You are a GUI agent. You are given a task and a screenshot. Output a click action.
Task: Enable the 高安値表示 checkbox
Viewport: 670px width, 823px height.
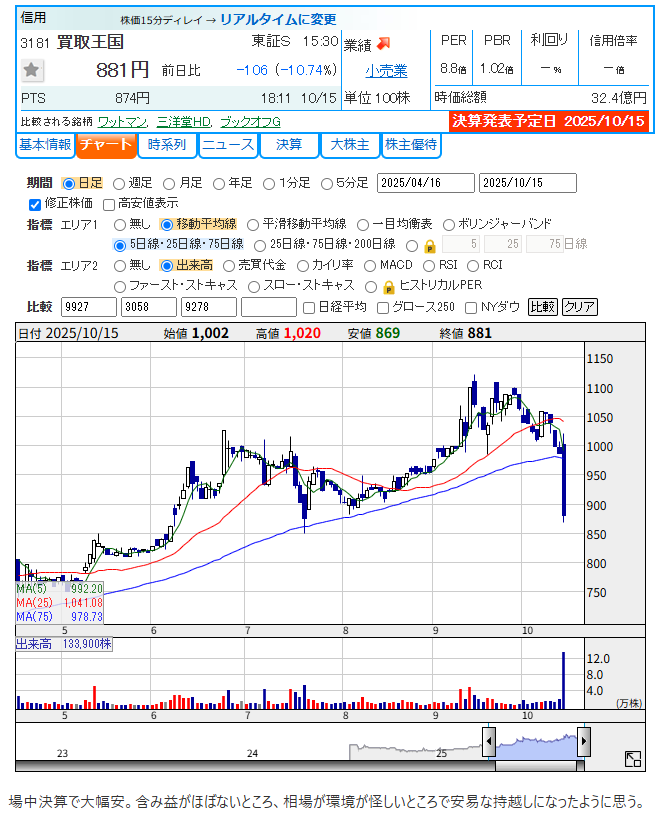109,204
